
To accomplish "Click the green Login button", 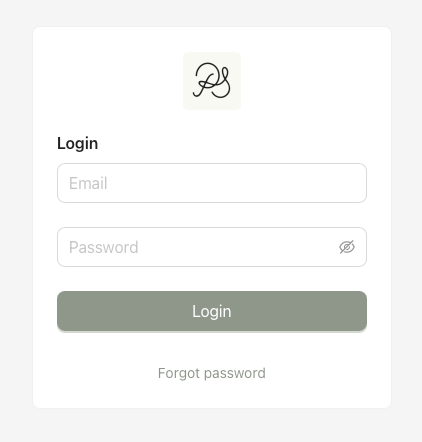I will [x=212, y=311].
